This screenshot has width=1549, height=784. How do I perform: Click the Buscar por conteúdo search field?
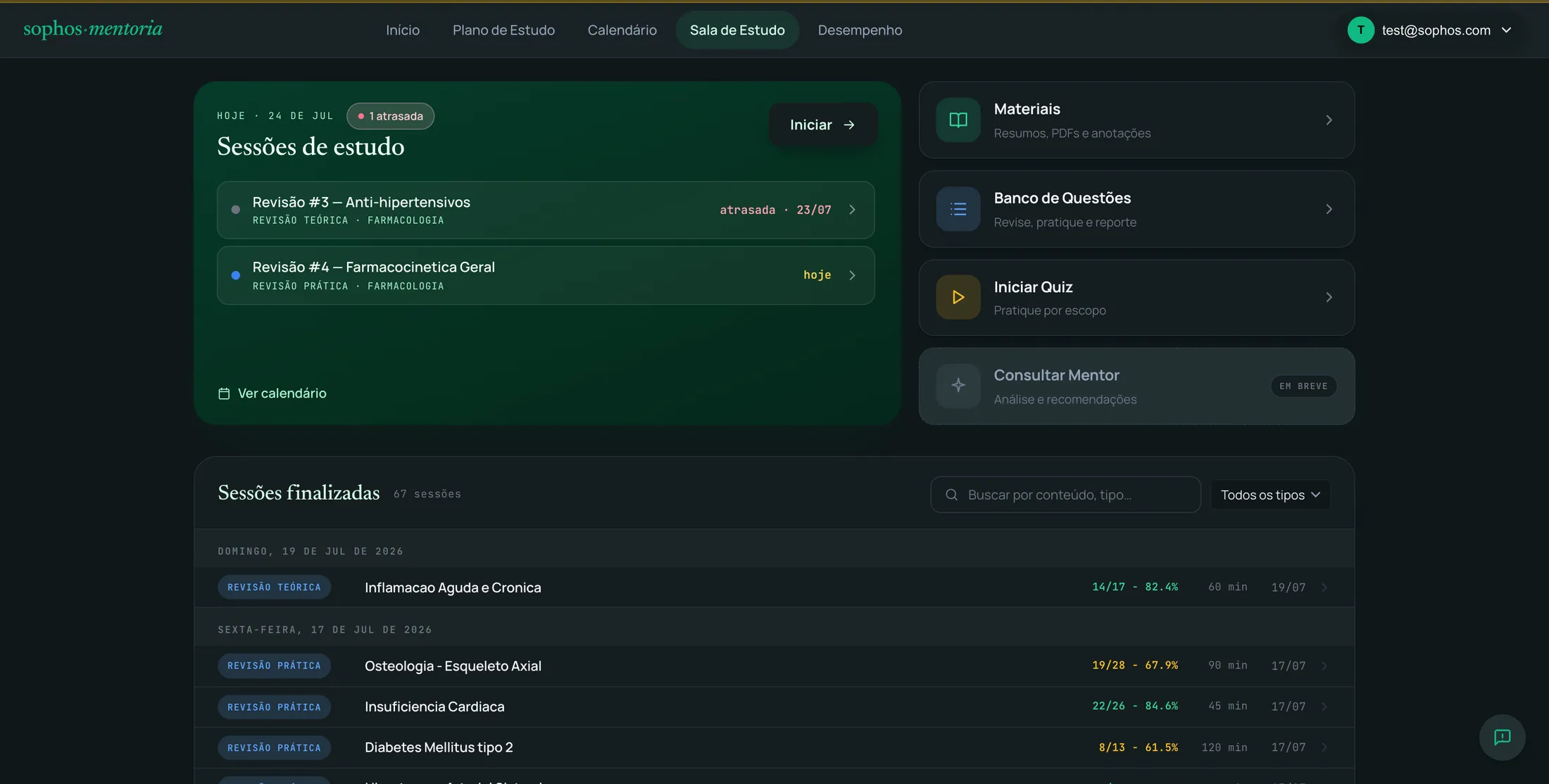tap(1065, 495)
